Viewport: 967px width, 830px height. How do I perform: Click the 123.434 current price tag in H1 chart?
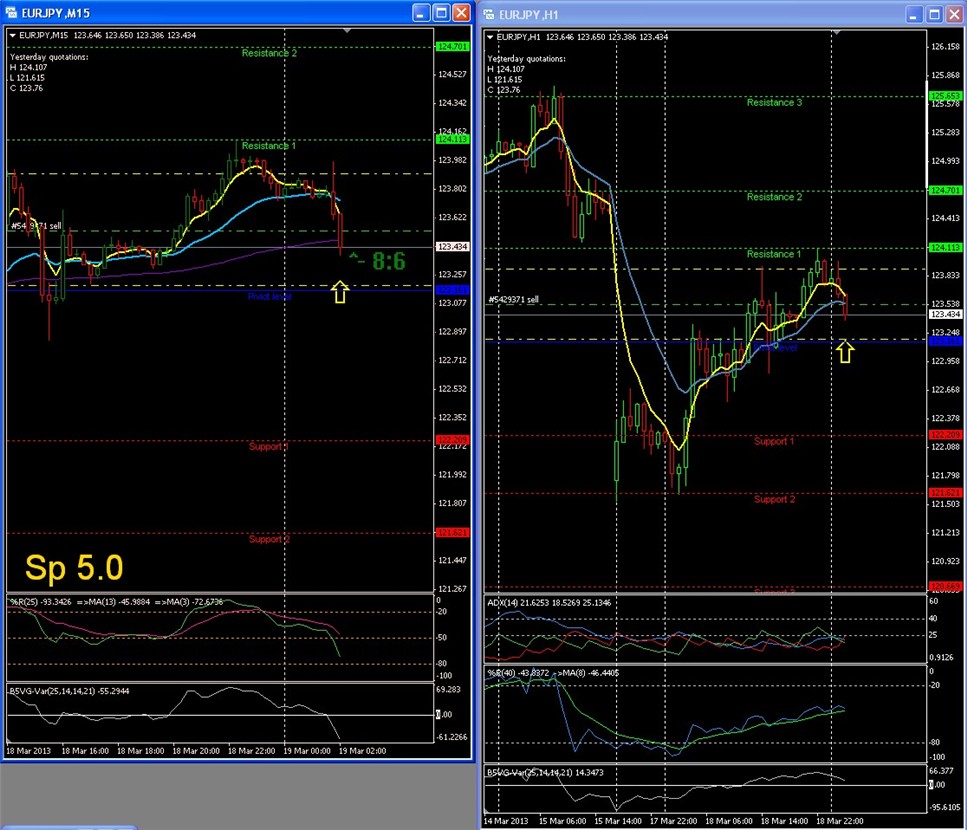point(945,314)
